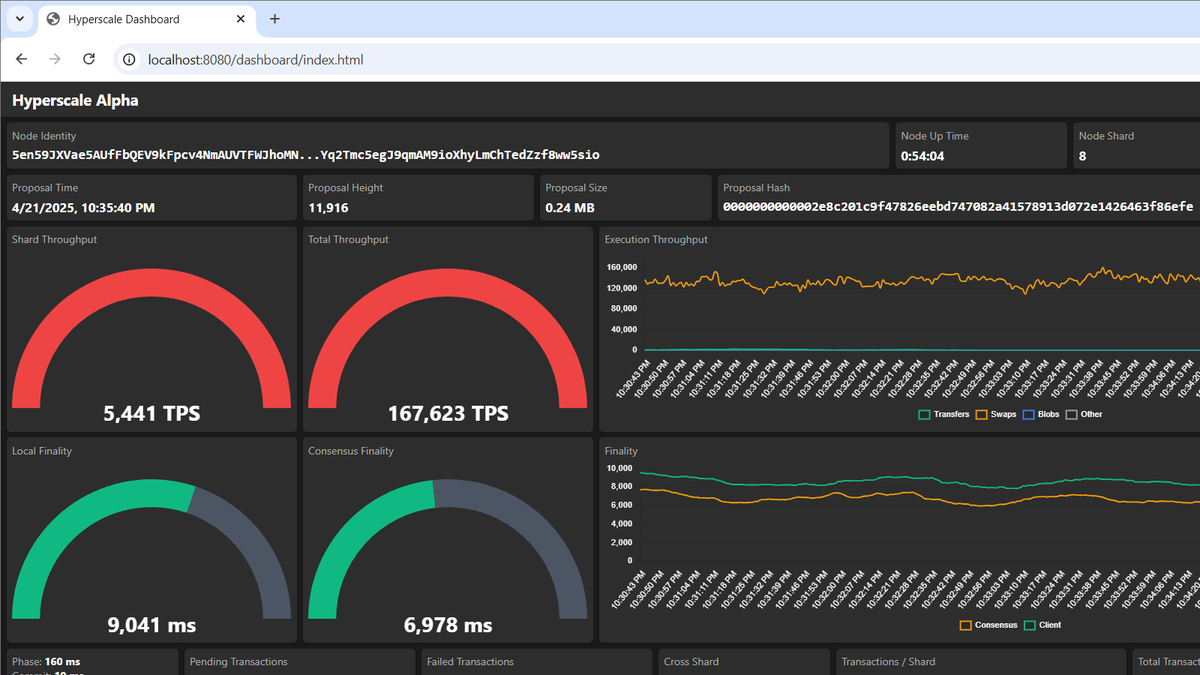Click the Node Shard value 8
1200x675 pixels.
click(1082, 156)
